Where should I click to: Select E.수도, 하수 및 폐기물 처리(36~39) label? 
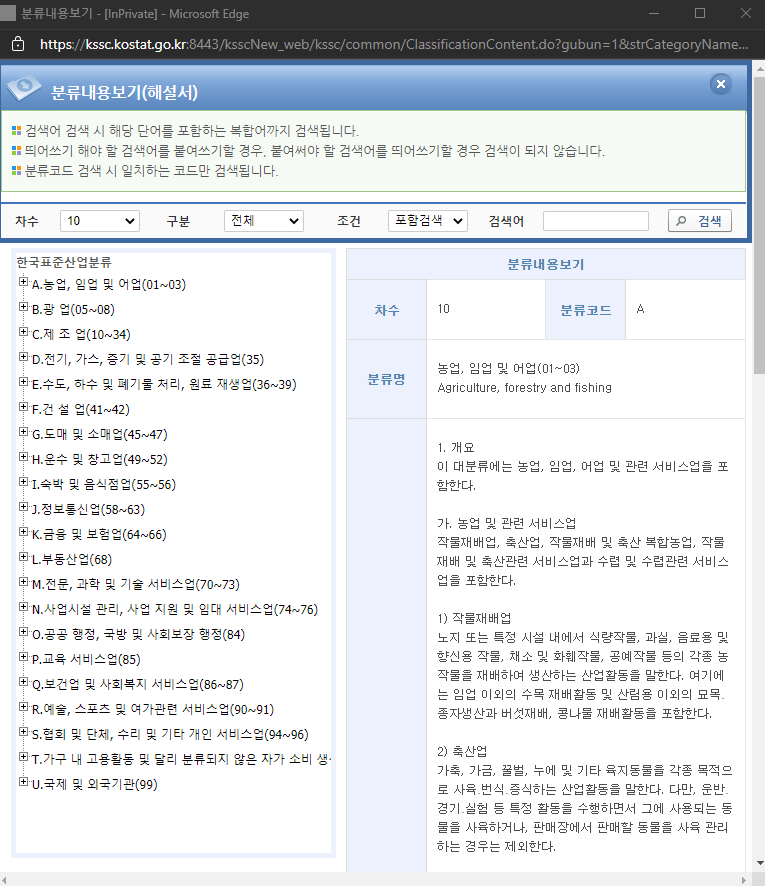pyautogui.click(x=164, y=385)
